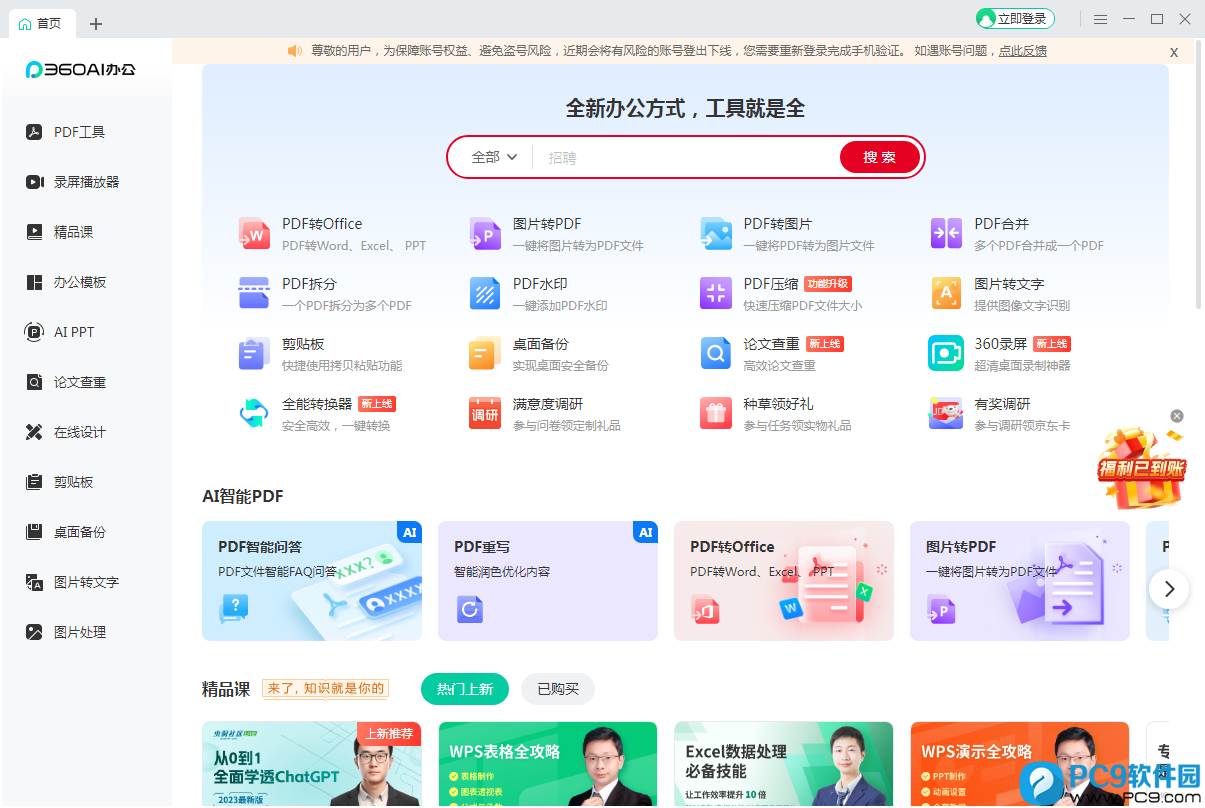Open the hamburger main menu
1205x808 pixels.
[1100, 19]
